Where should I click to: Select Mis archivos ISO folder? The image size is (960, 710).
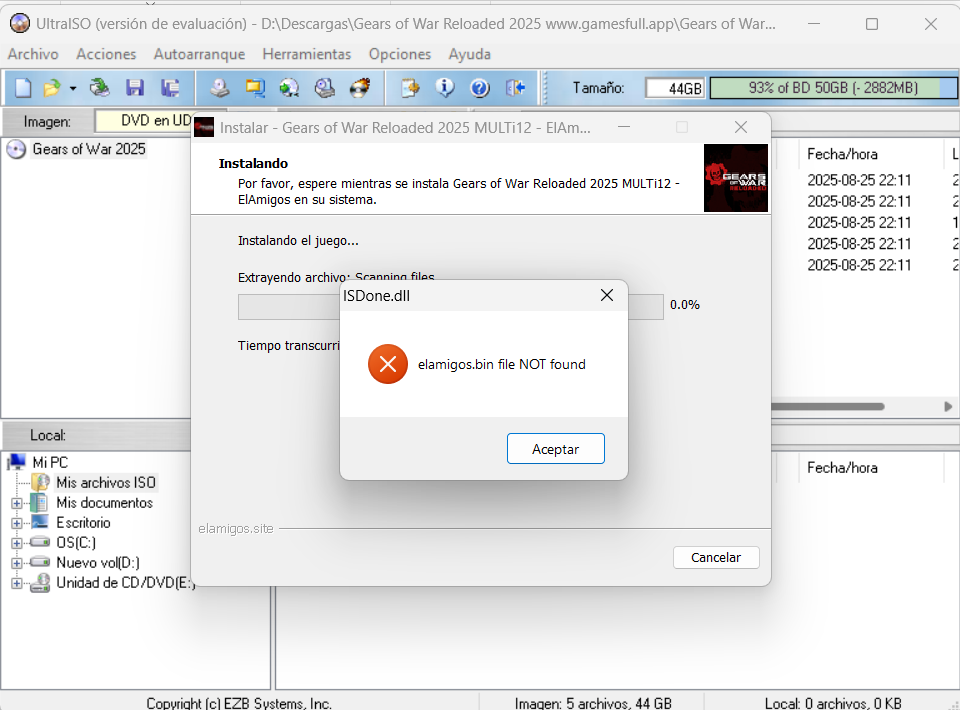coord(106,482)
